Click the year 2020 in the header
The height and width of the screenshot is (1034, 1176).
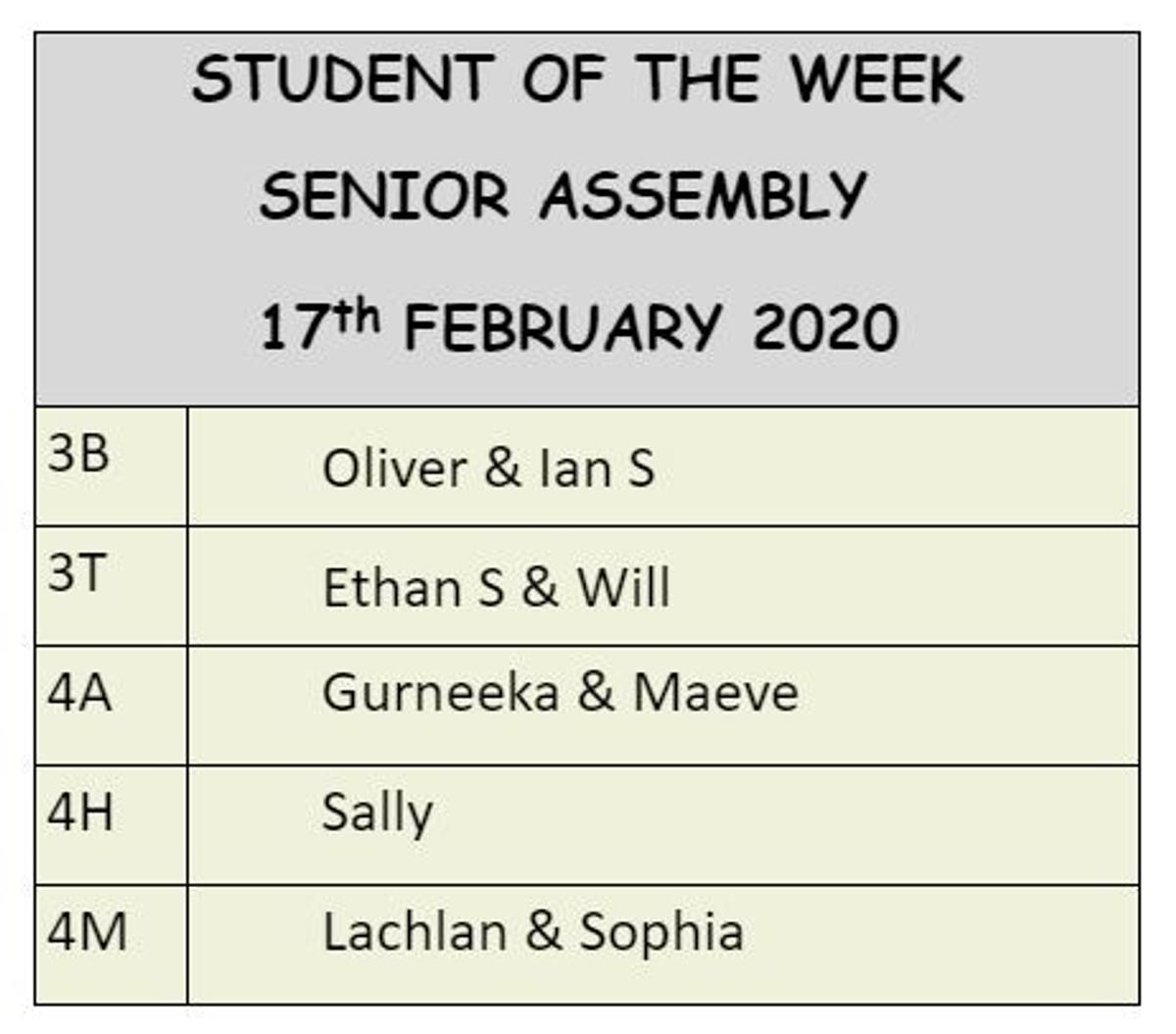(x=825, y=328)
